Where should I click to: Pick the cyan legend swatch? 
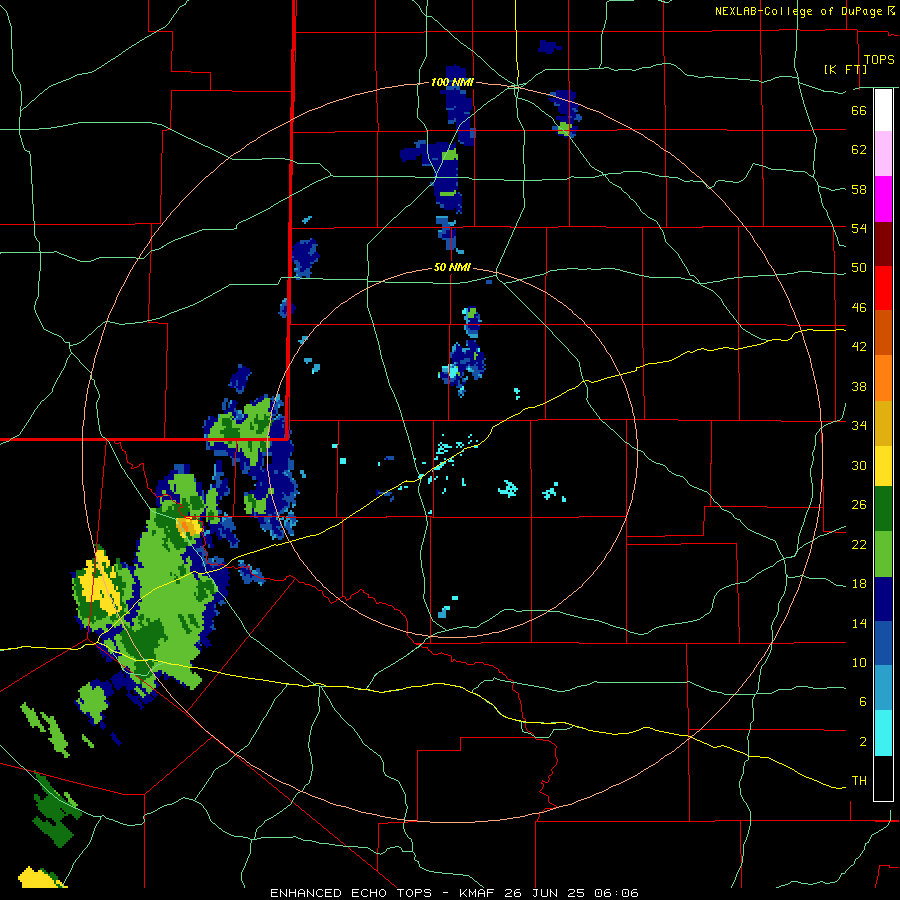tap(883, 734)
